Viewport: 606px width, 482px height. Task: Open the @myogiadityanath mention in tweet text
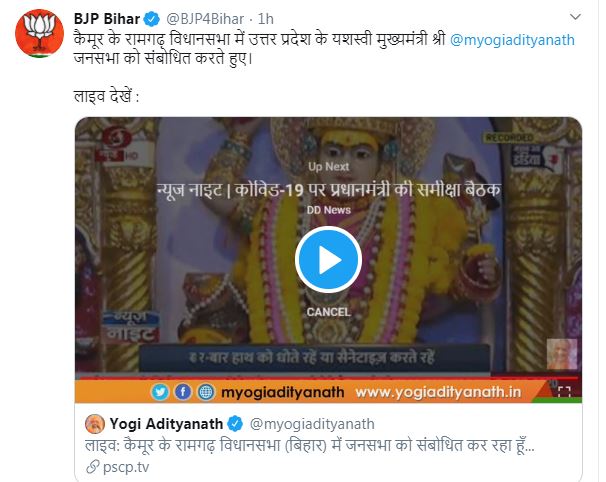512,40
